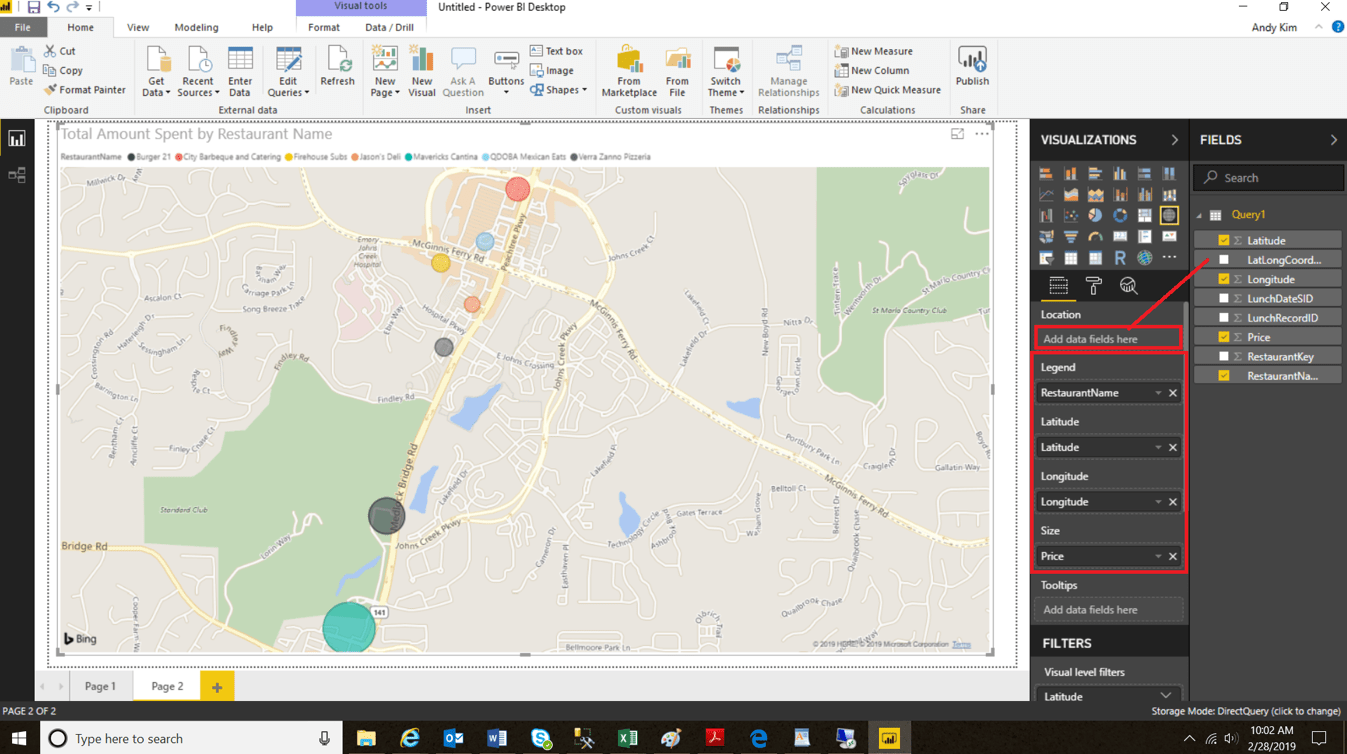
Task: Open the RestaurantName legend field dropdown
Action: [1158, 393]
